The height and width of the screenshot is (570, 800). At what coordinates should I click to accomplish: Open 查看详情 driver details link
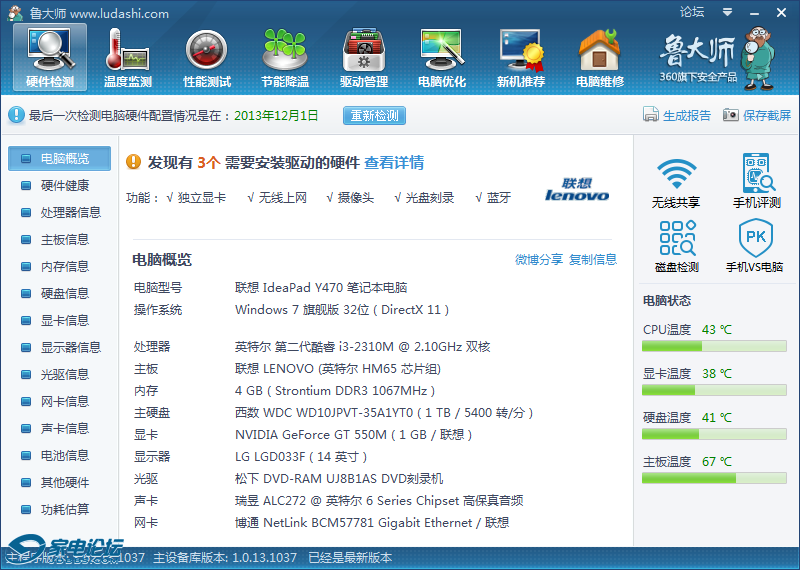click(x=394, y=162)
